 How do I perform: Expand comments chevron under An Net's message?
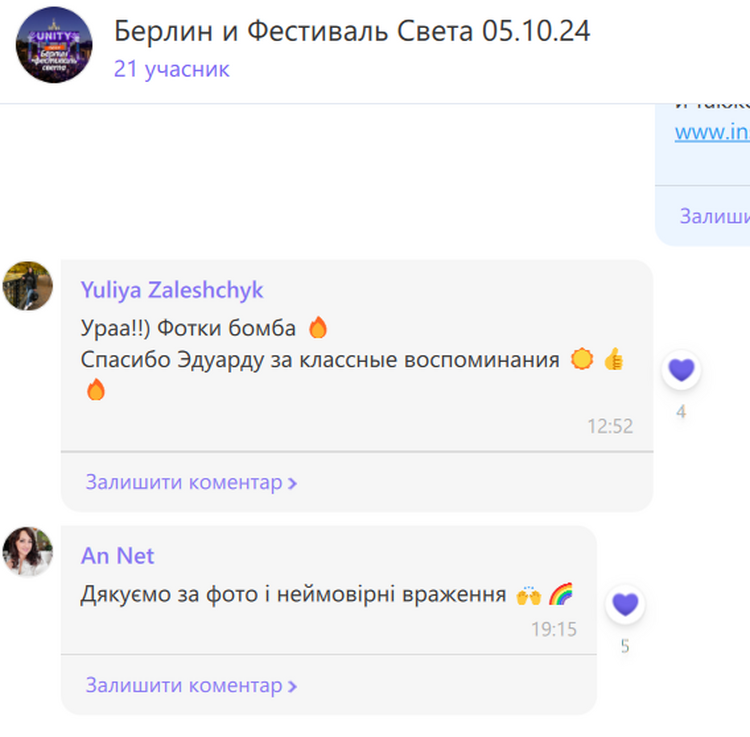[292, 687]
